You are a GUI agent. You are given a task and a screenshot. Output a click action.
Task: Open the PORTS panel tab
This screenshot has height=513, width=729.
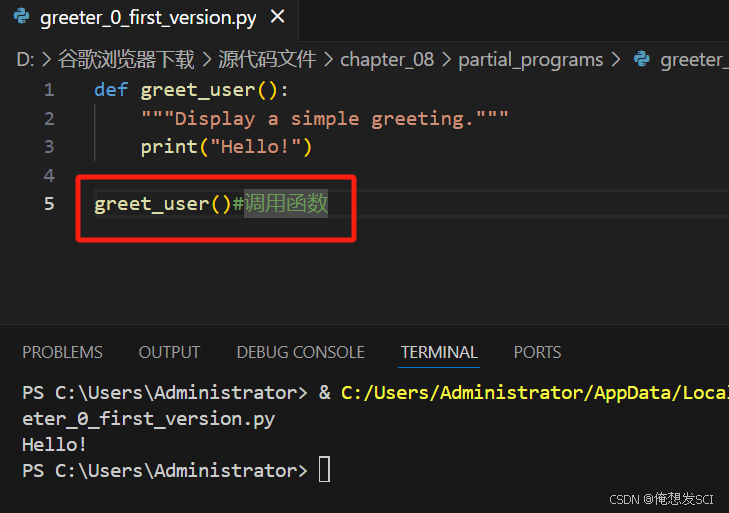537,353
